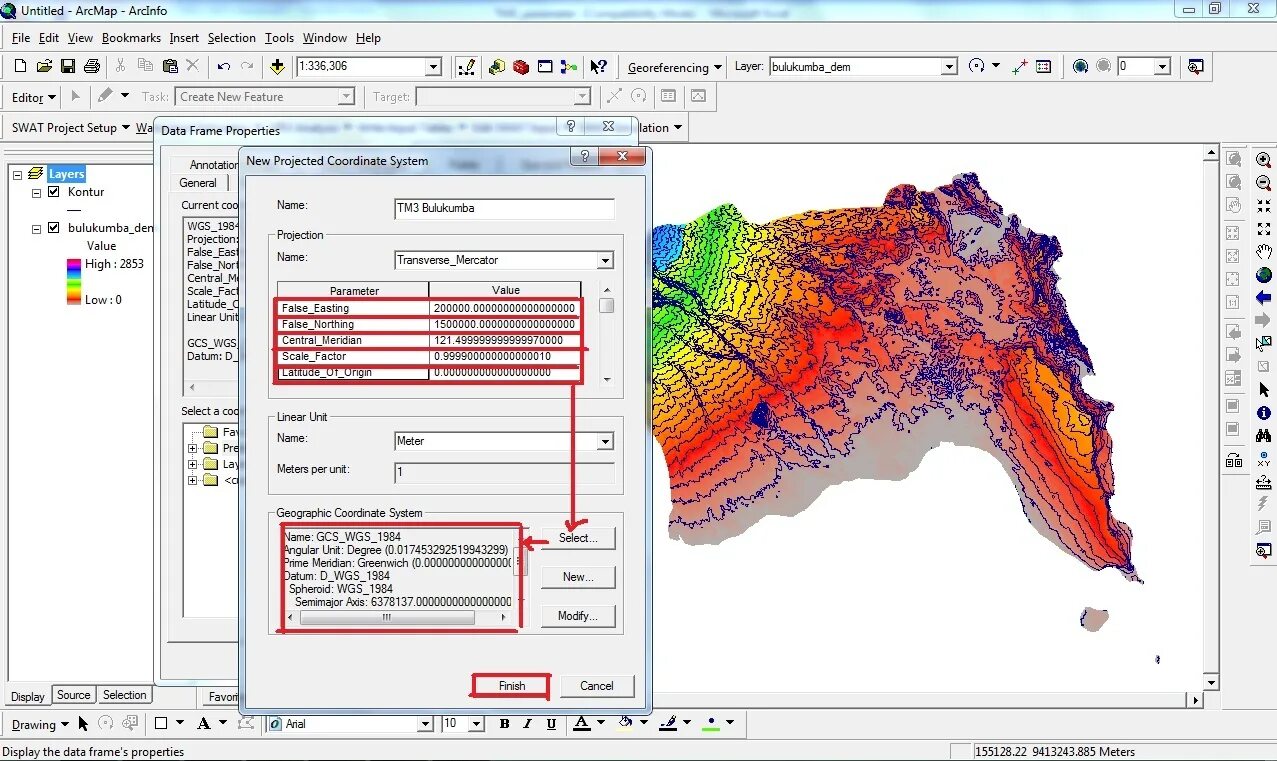Switch to the General tab in Data Frame Properties
Screen dimensions: 1277x761
[198, 183]
